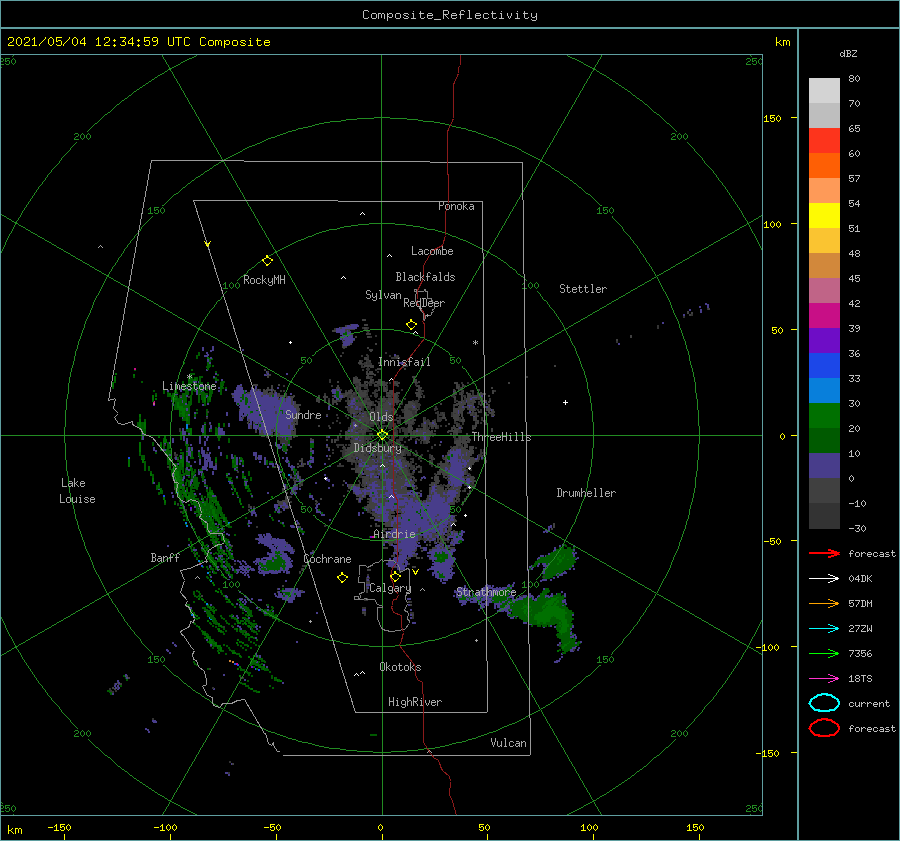900x841 pixels.
Task: Click the Blackfalds town label
Action: pos(425,277)
